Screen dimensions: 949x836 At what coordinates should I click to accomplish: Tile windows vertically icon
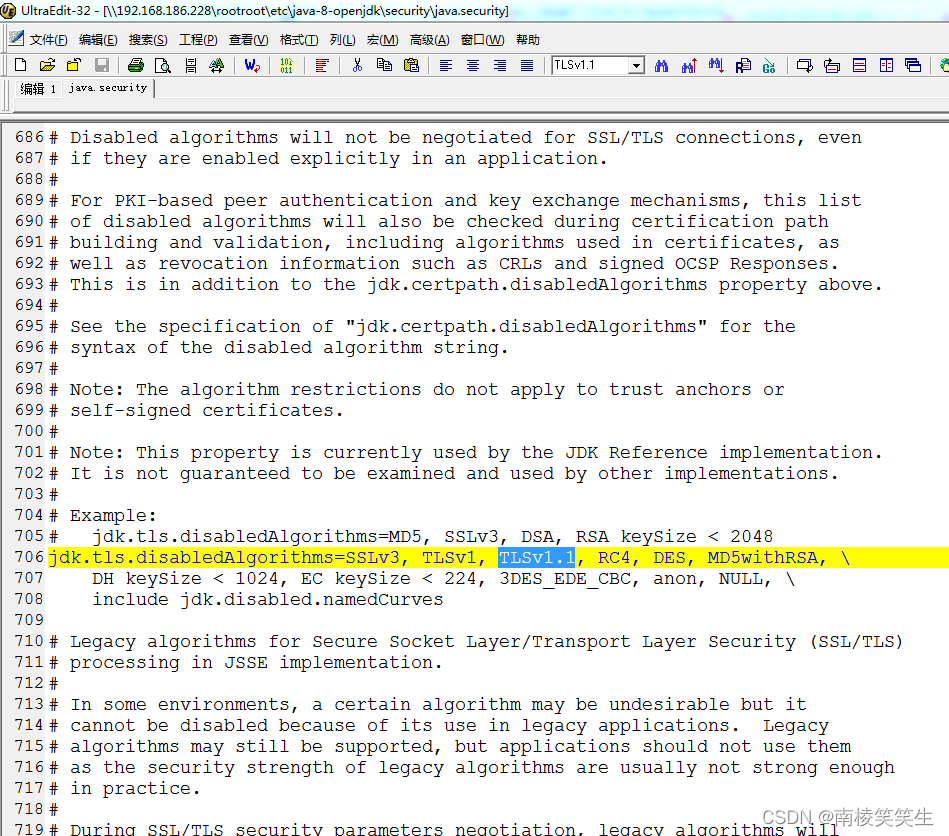pyautogui.click(x=886, y=65)
